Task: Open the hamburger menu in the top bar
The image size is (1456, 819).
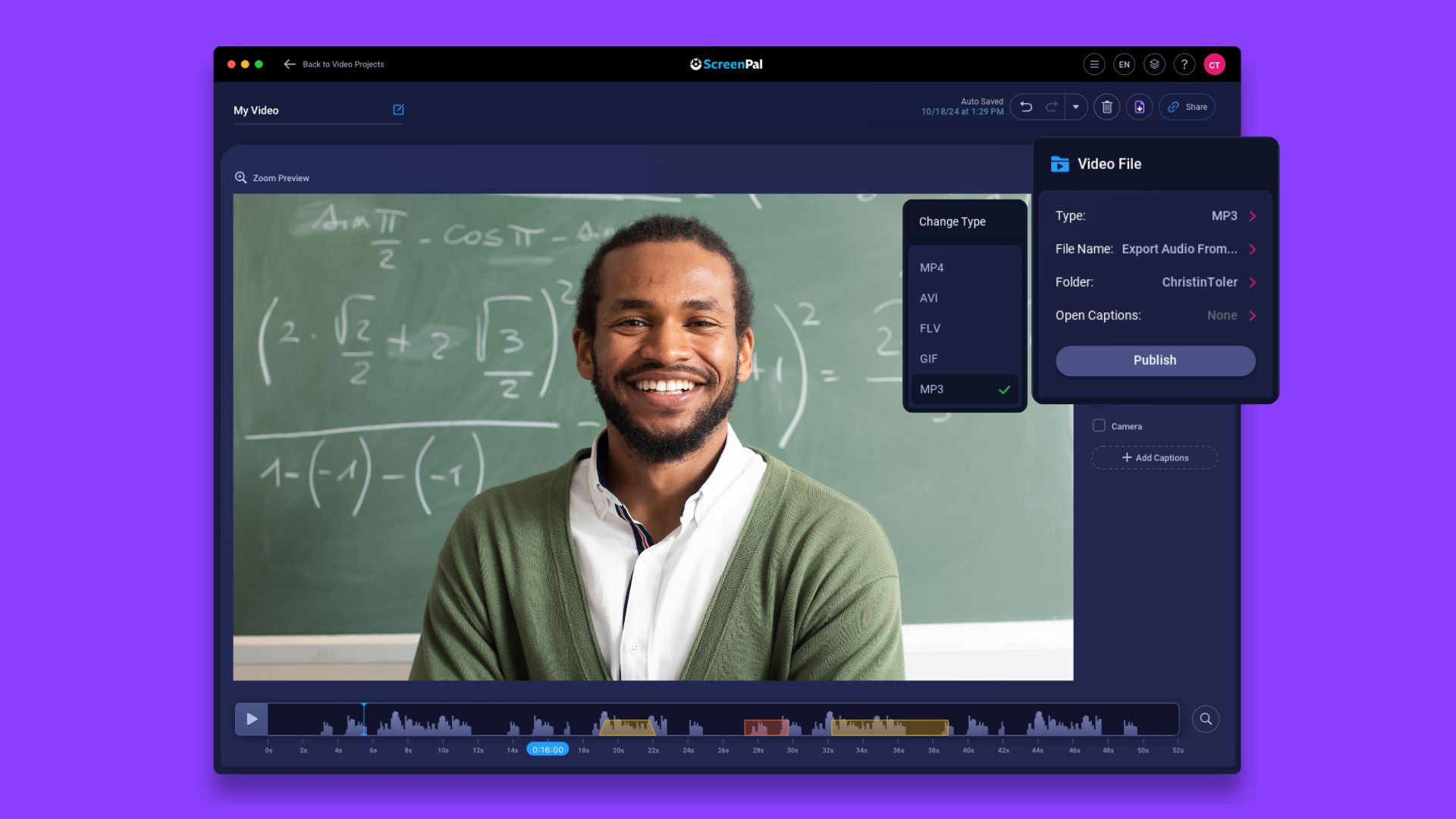Action: point(1094,64)
